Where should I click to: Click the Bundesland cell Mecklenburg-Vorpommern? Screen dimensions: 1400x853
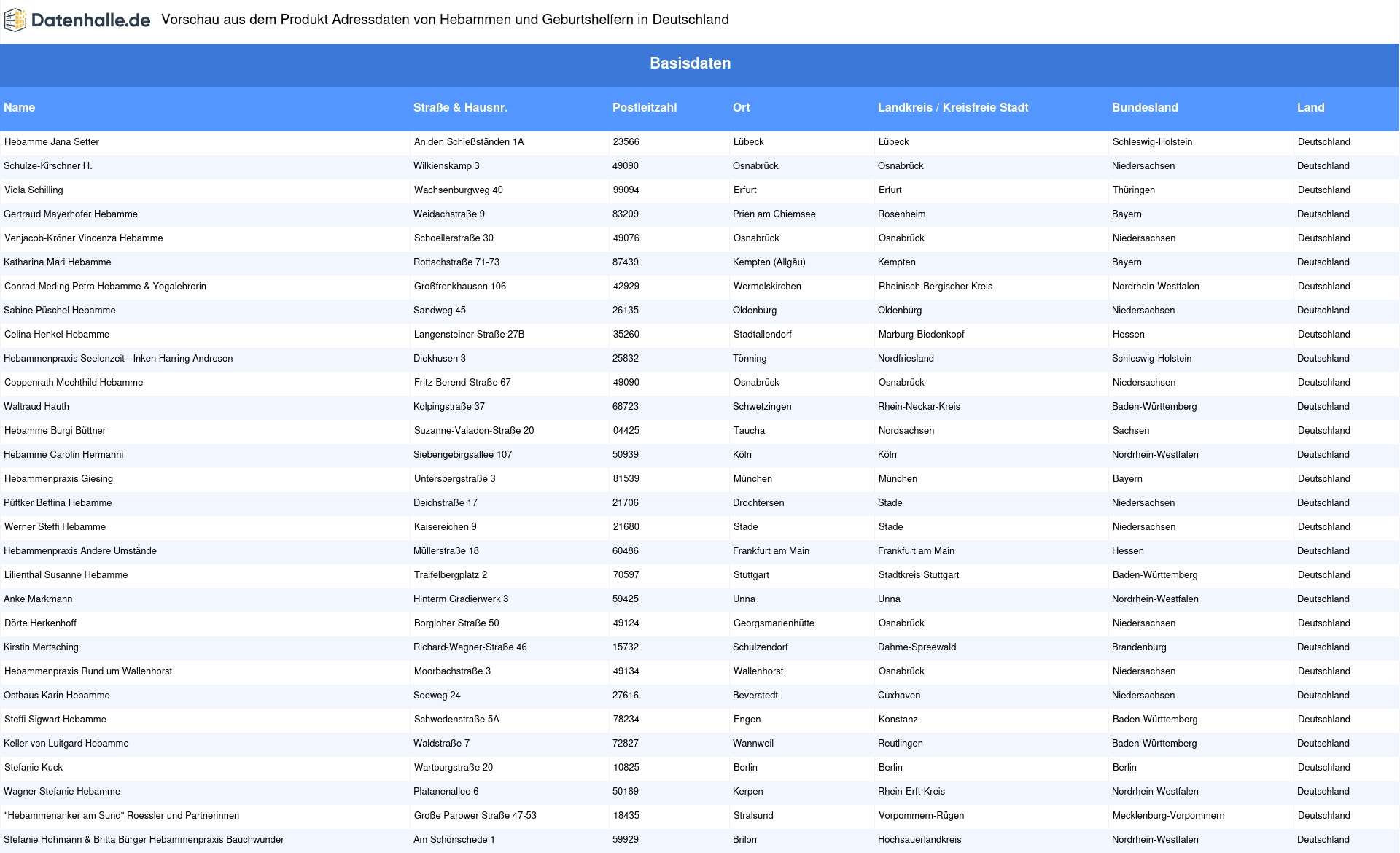1169,816
